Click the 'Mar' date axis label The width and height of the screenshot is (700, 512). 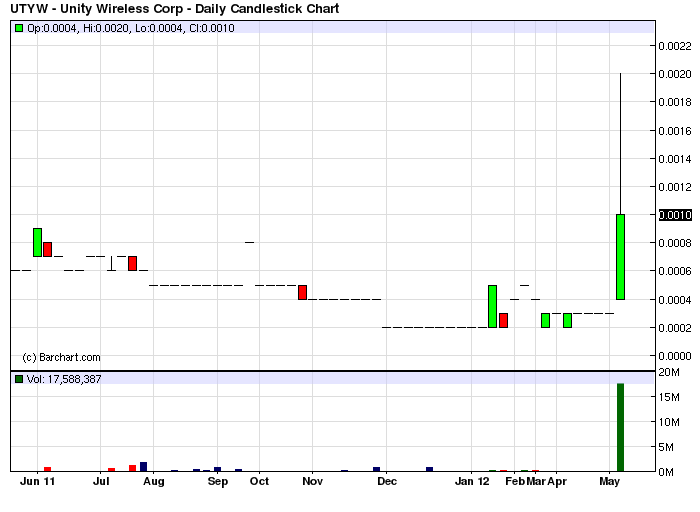[x=536, y=481]
